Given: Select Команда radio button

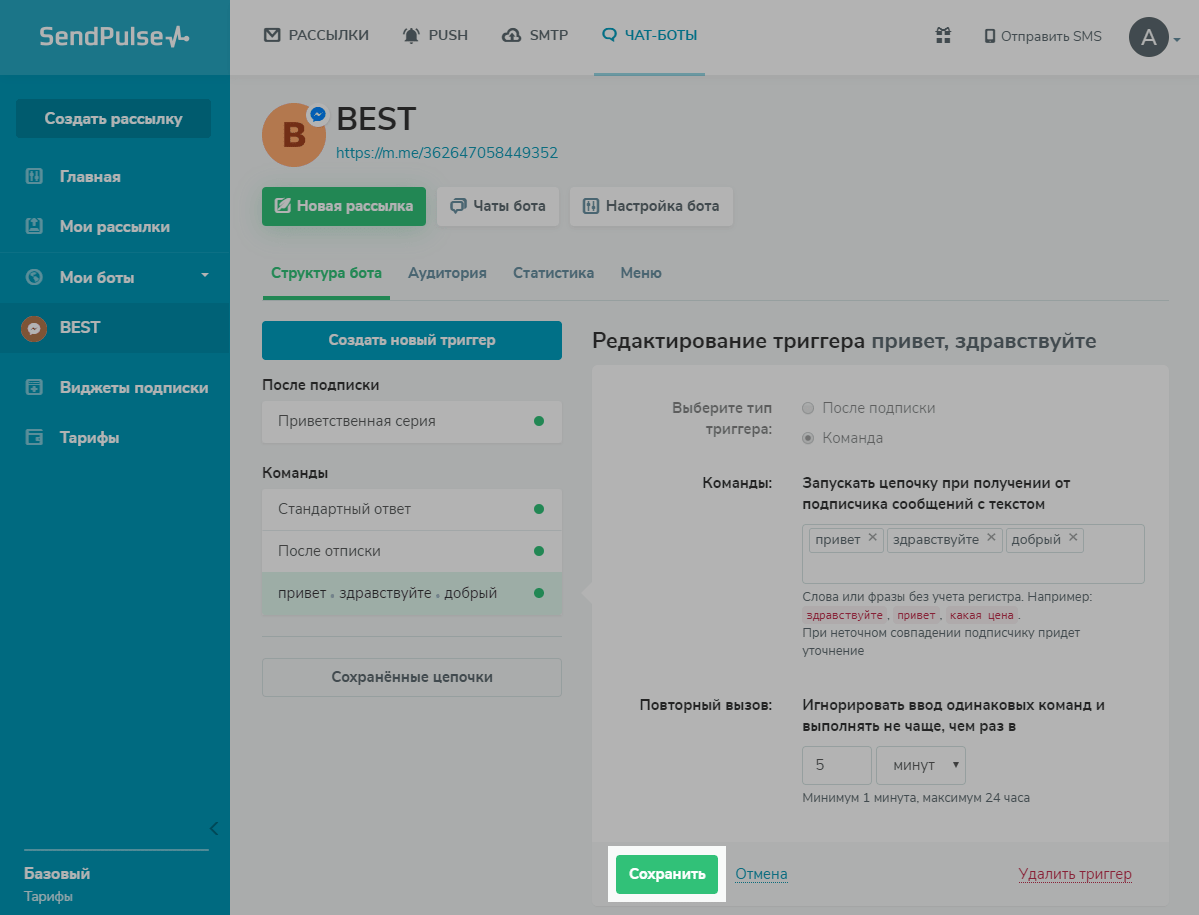Looking at the screenshot, I should pos(807,438).
